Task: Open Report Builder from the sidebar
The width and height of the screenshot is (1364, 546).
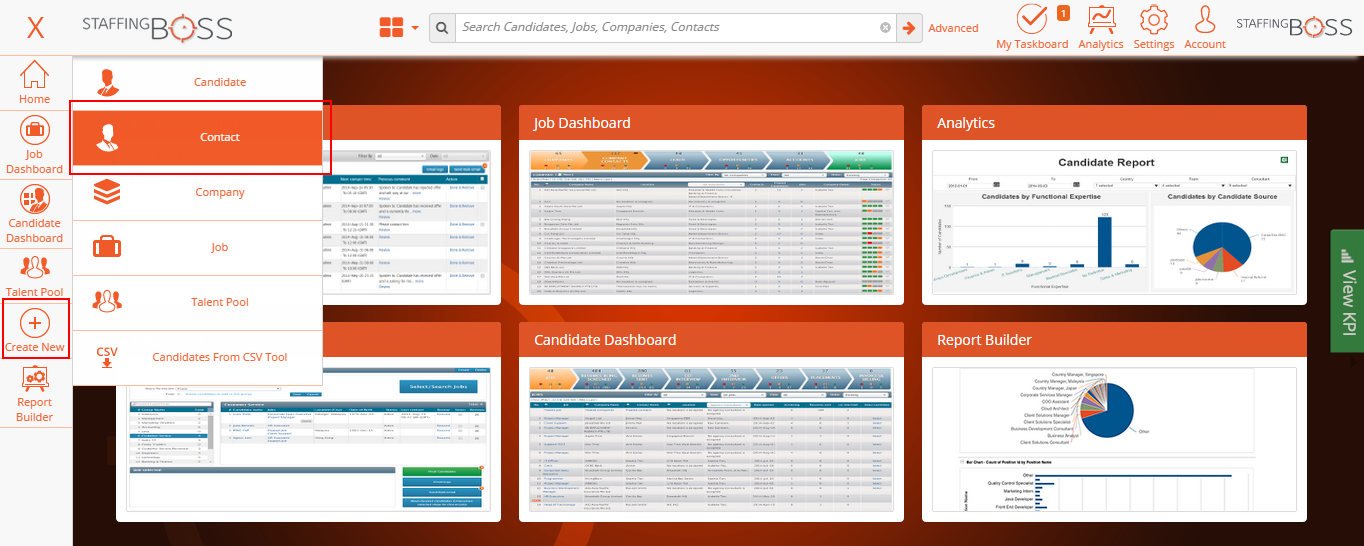Action: click(34, 394)
